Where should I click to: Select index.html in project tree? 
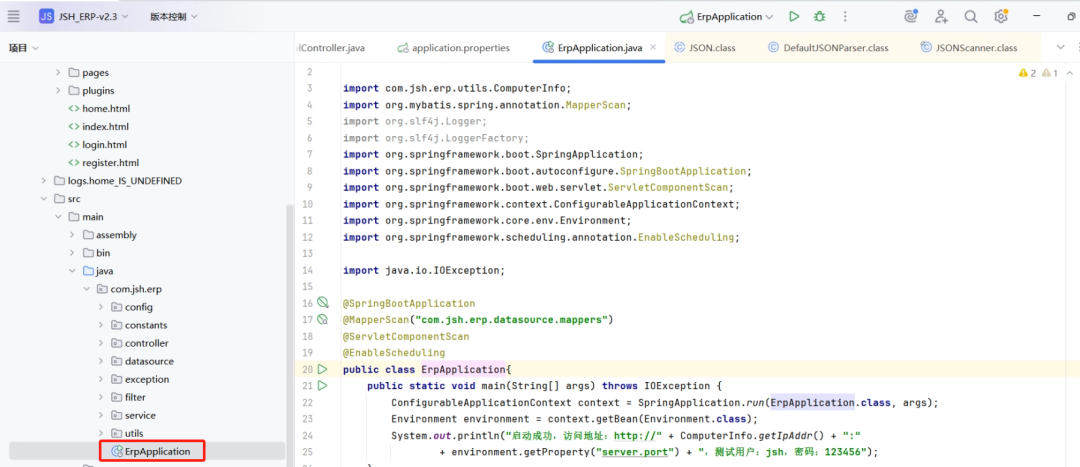(105, 127)
